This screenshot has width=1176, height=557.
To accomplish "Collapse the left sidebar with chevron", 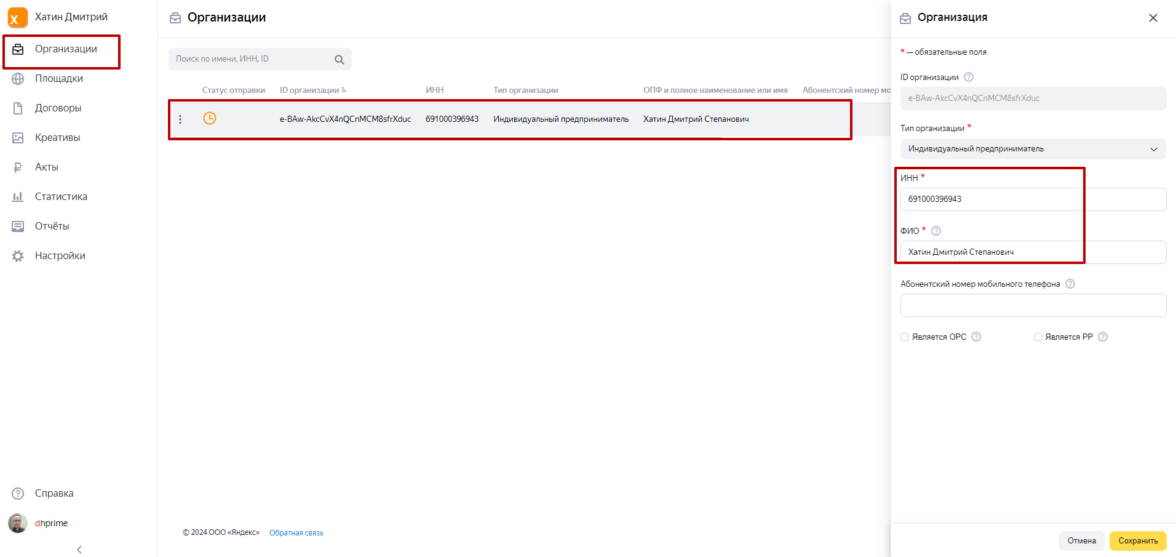I will pyautogui.click(x=79, y=549).
